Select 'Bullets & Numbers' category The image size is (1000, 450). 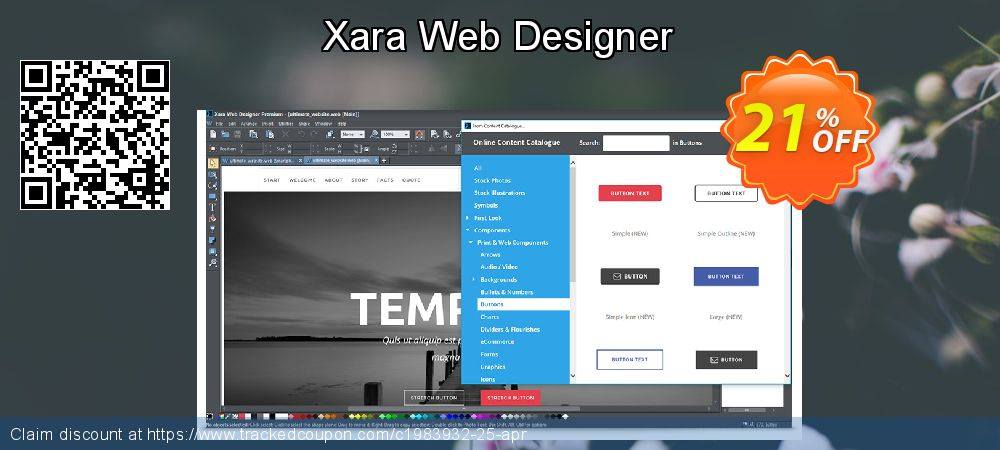pyautogui.click(x=506, y=292)
